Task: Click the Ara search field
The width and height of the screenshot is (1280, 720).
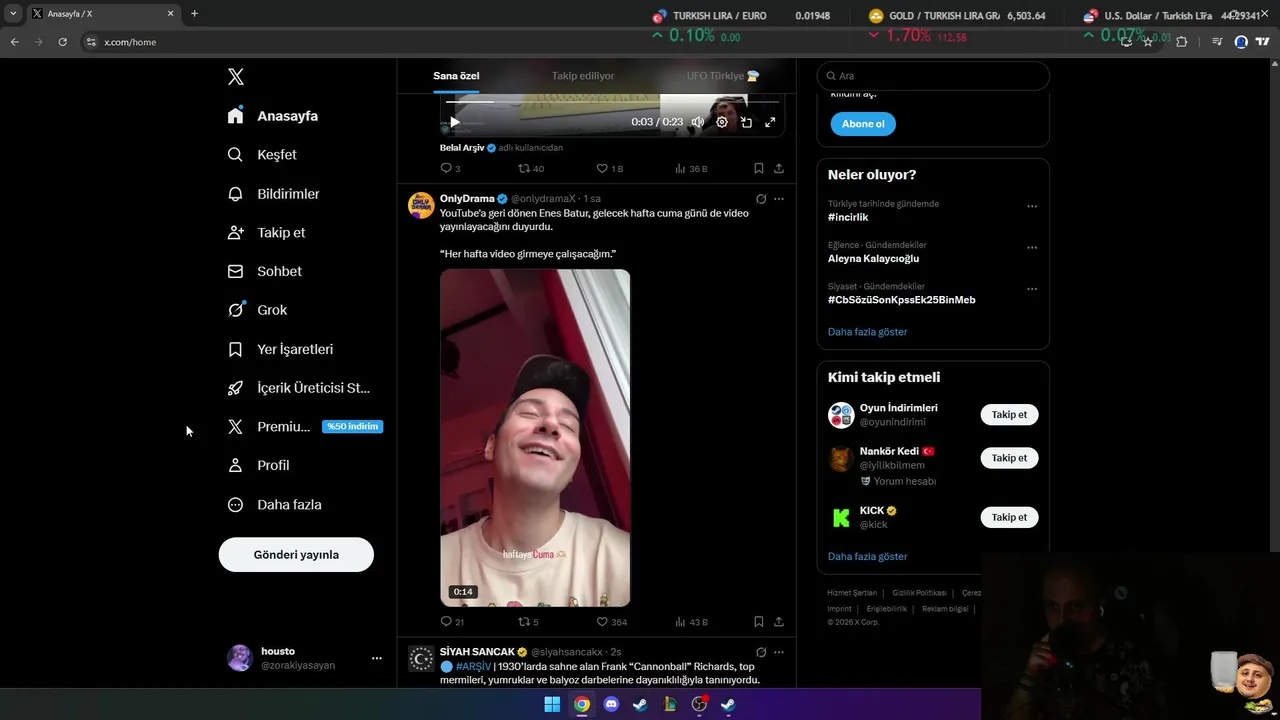Action: point(933,76)
